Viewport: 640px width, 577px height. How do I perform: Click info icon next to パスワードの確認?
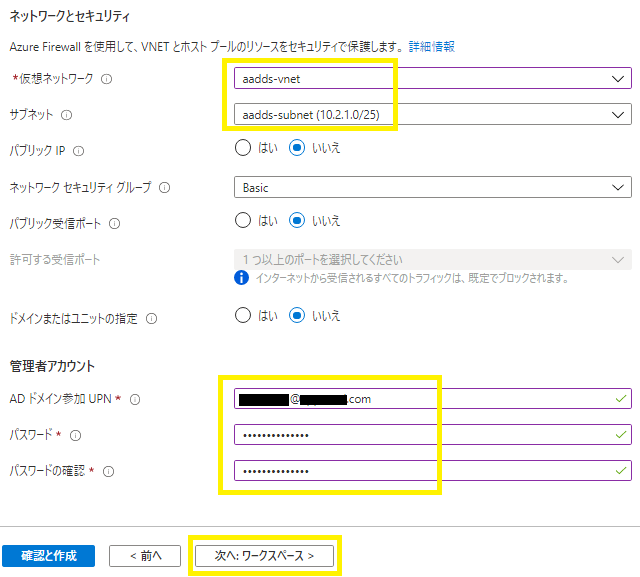tap(109, 472)
